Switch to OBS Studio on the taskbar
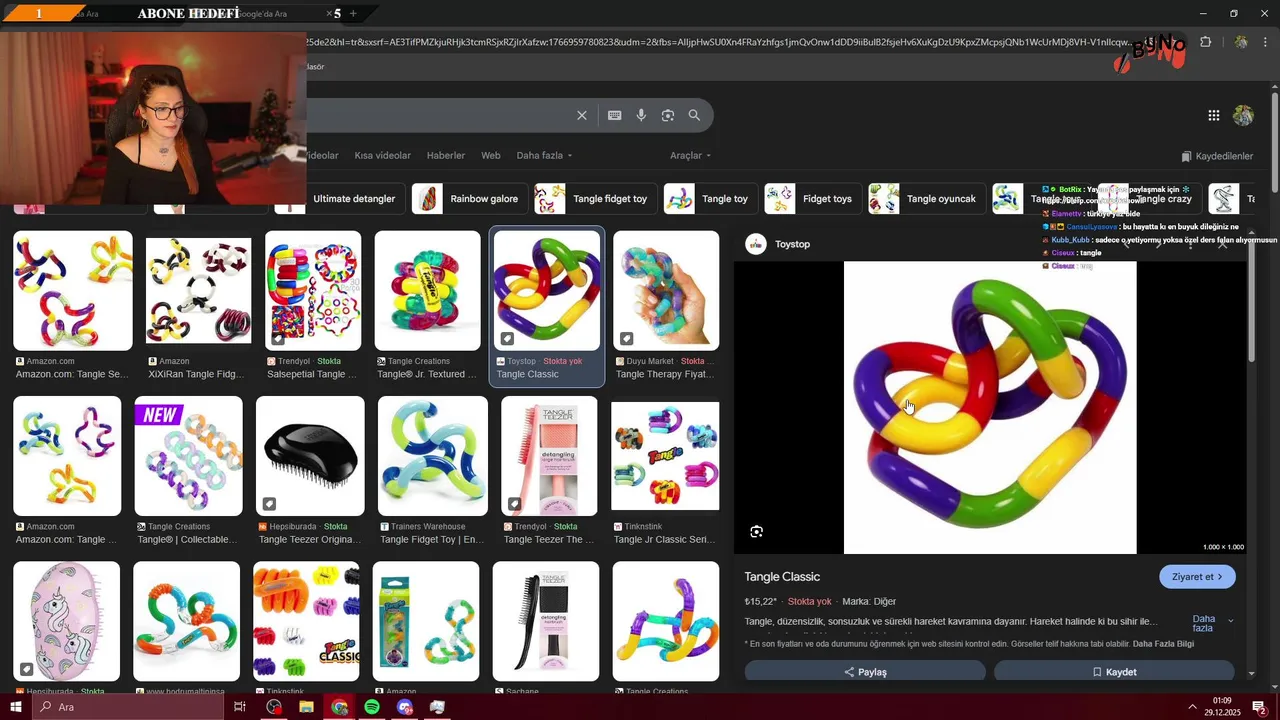This screenshot has height=720, width=1280. [274, 707]
